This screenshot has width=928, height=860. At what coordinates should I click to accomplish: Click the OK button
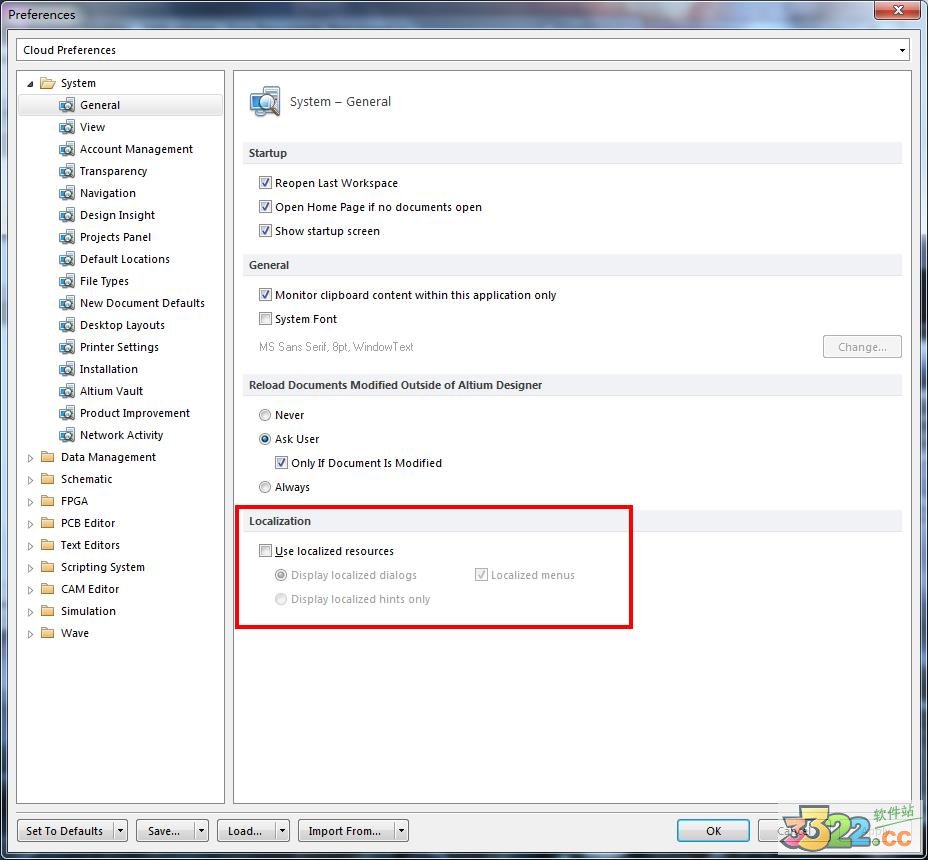point(713,831)
